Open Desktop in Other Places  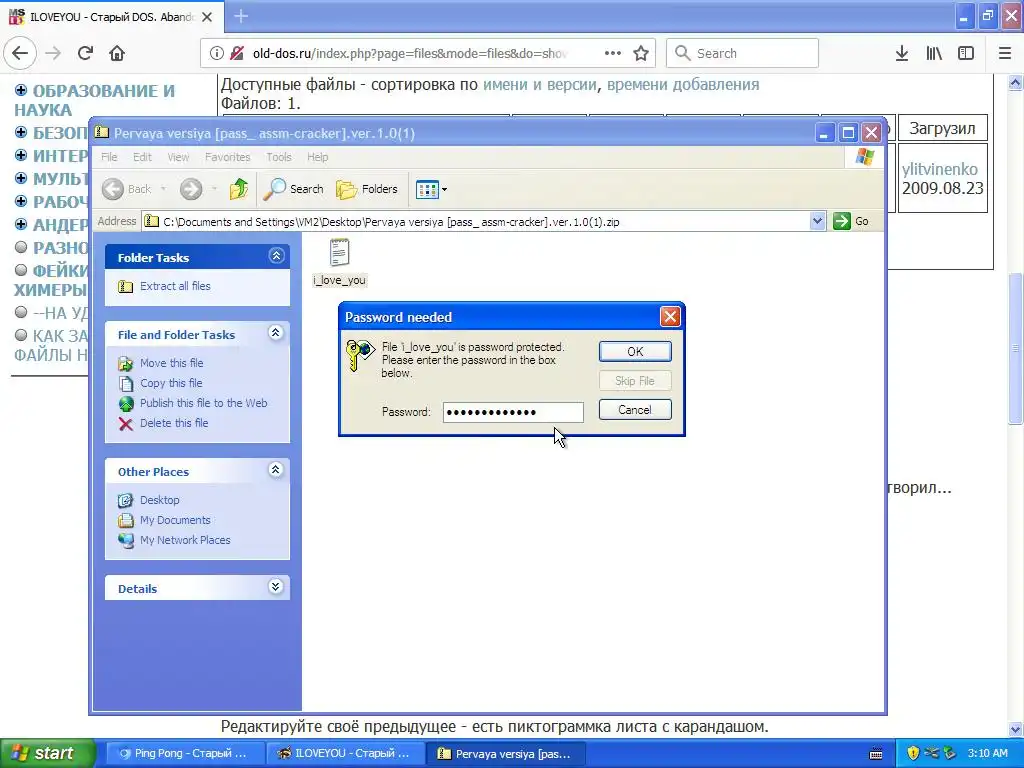(159, 500)
